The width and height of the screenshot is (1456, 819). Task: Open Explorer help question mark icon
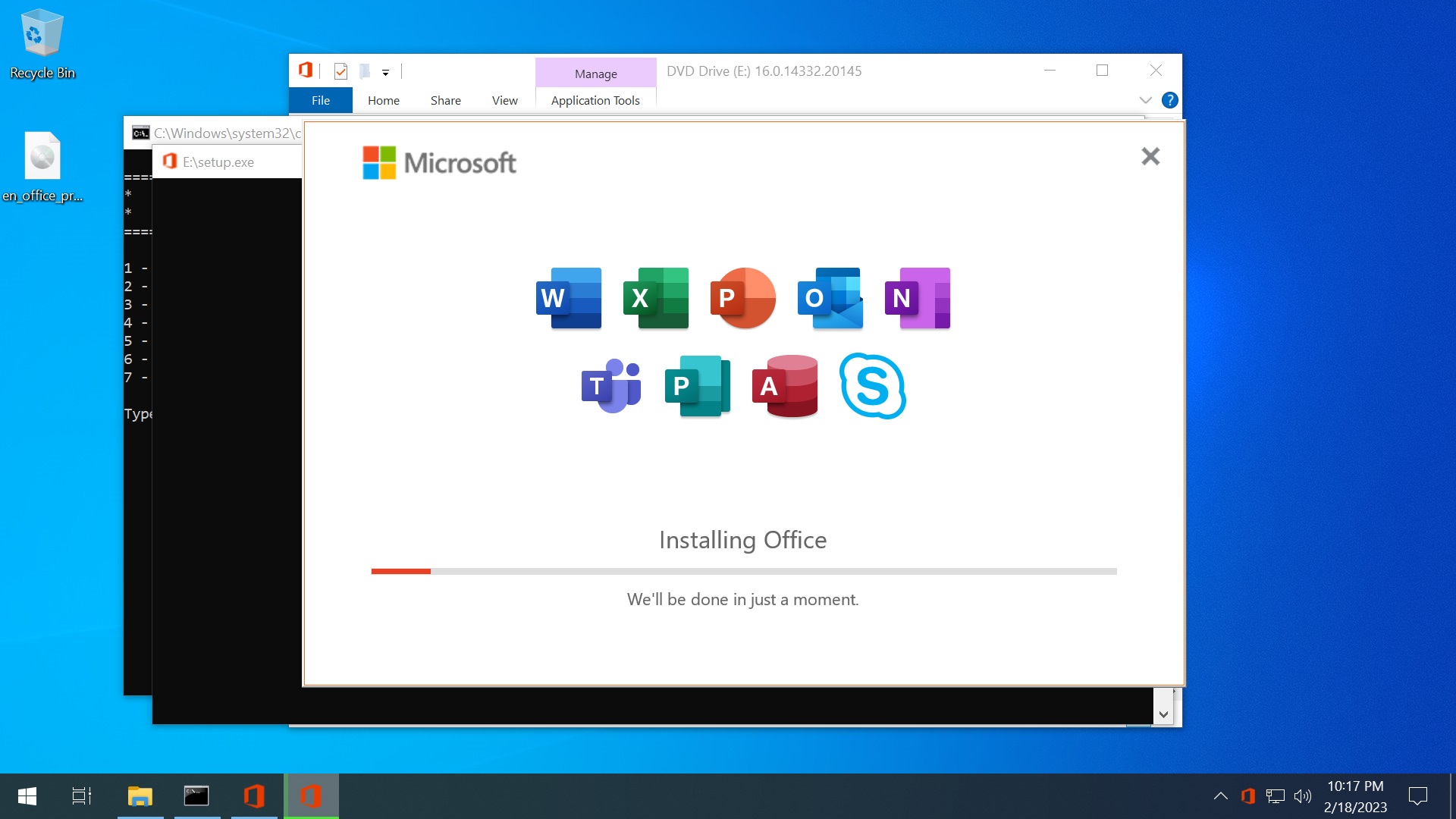1170,100
